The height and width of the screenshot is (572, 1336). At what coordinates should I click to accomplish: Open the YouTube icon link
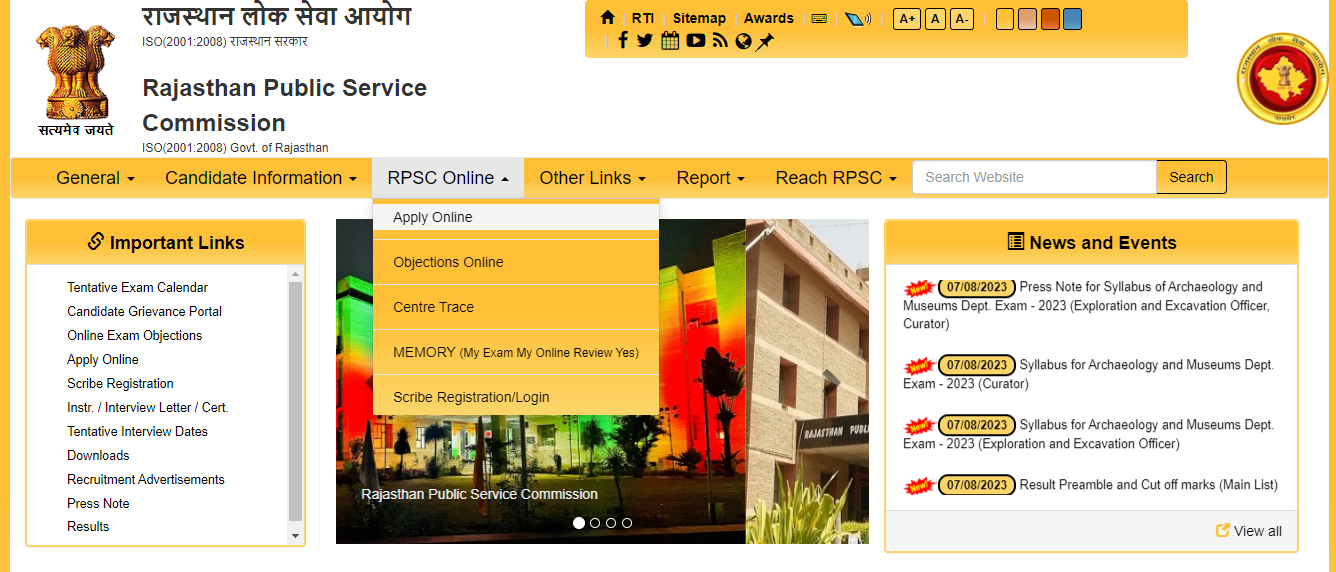pos(696,41)
